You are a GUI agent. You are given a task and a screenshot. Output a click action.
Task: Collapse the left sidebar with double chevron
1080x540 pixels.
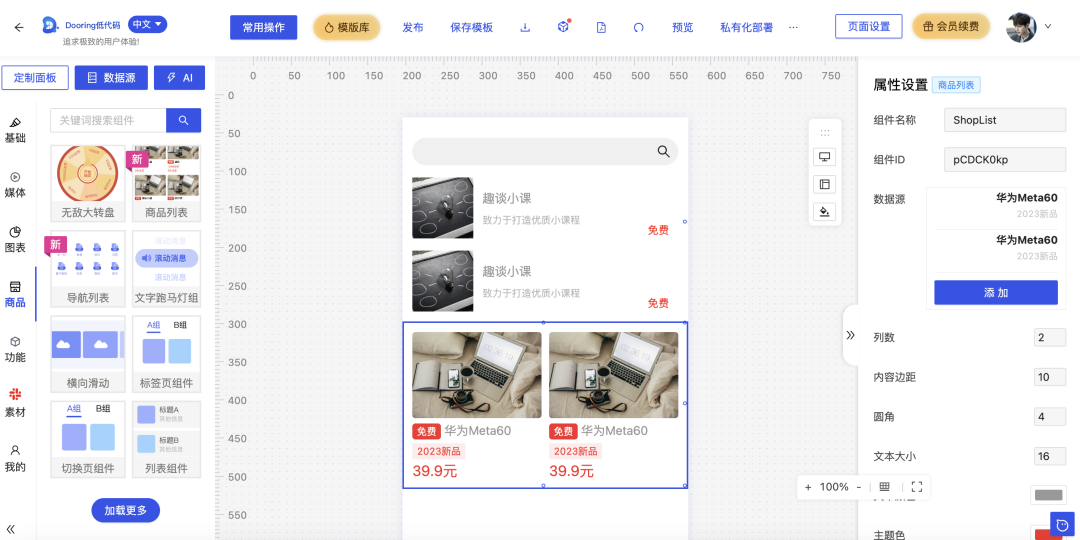tap(10, 529)
